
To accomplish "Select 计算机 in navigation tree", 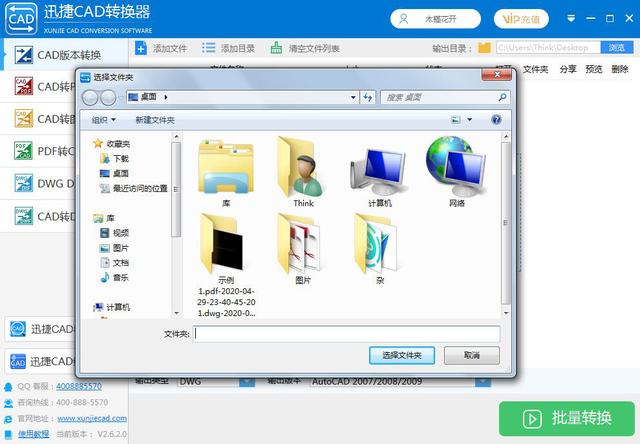I will pos(111,307).
